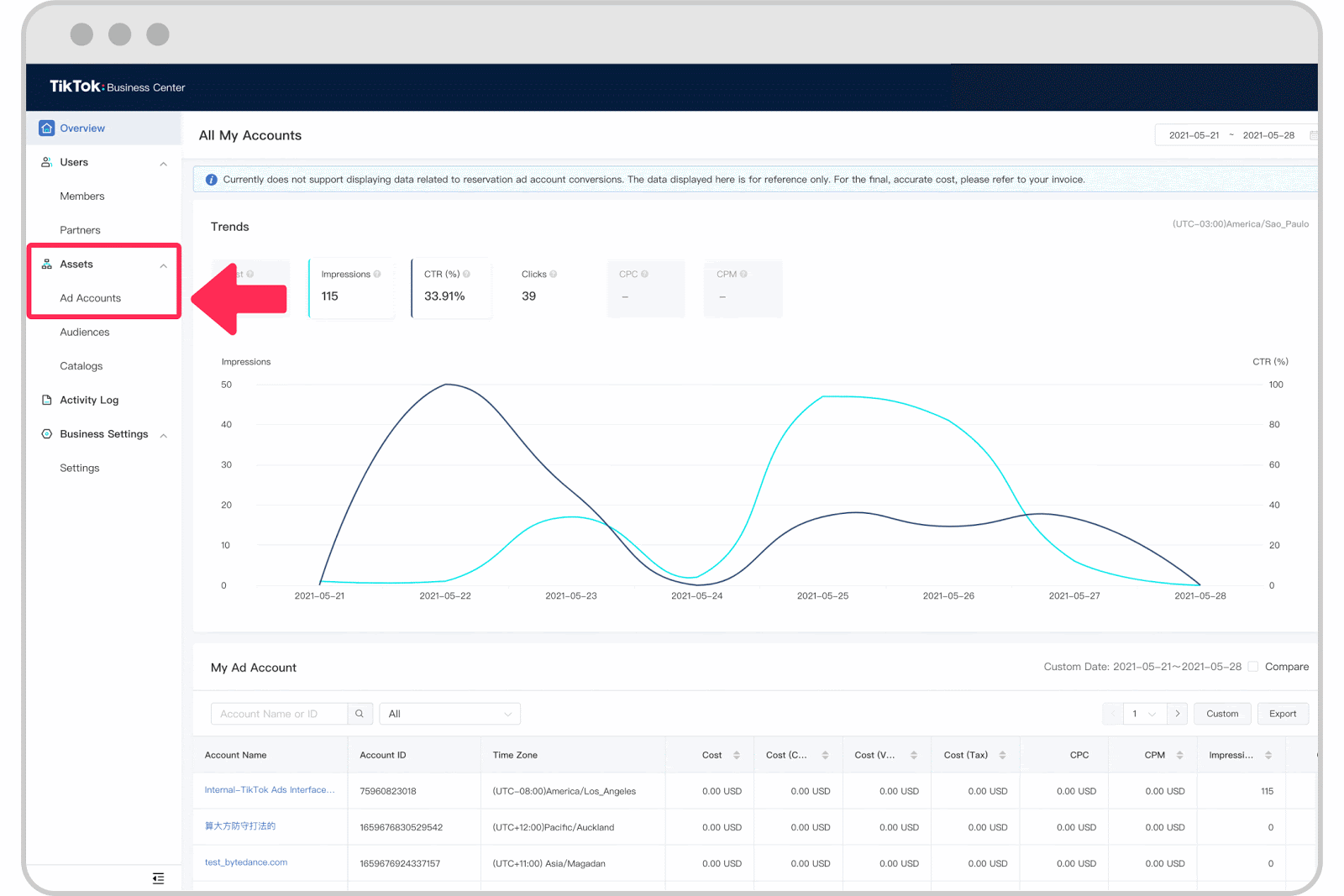
Task: Collapse sidebar using bottom menu icon
Action: [158, 878]
